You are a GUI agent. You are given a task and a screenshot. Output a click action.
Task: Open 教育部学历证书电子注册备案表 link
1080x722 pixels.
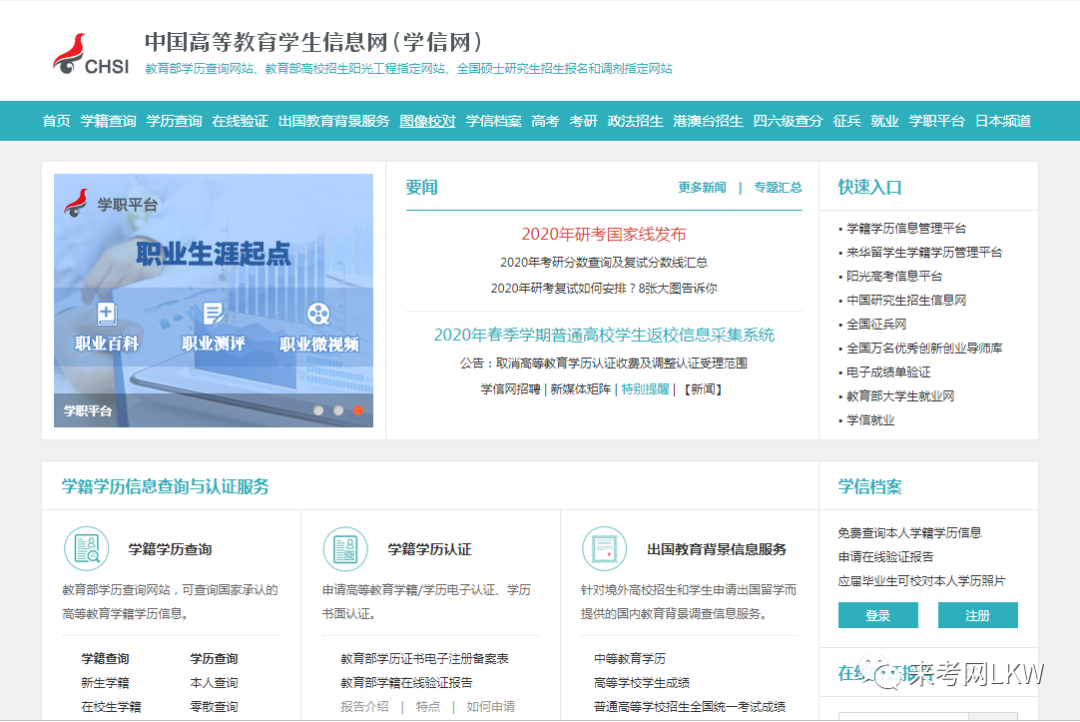point(424,659)
